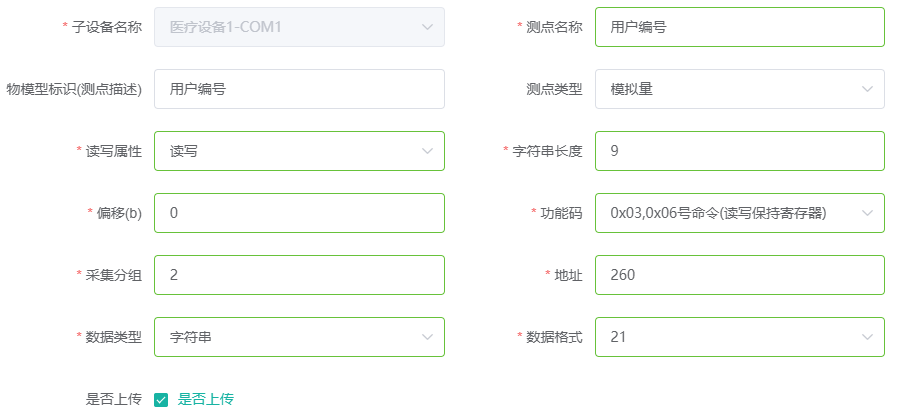Click the 地址 input showing 260
This screenshot has width=908, height=415.
(x=739, y=275)
